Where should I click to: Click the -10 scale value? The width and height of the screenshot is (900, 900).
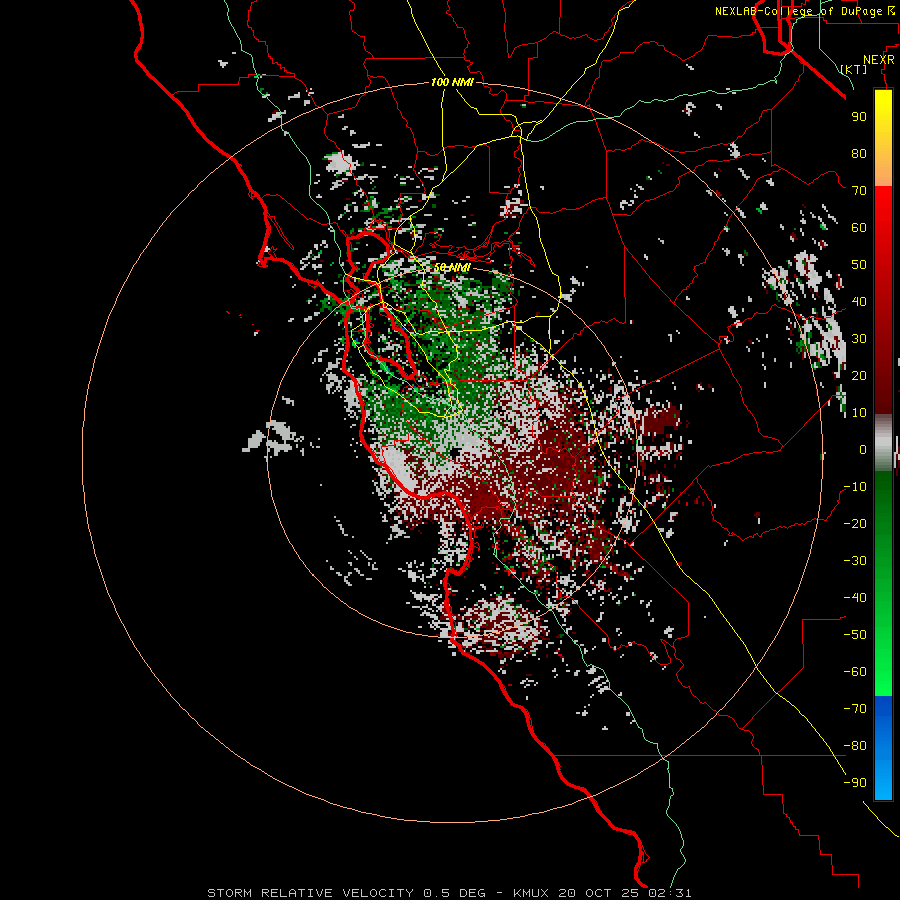(x=855, y=487)
